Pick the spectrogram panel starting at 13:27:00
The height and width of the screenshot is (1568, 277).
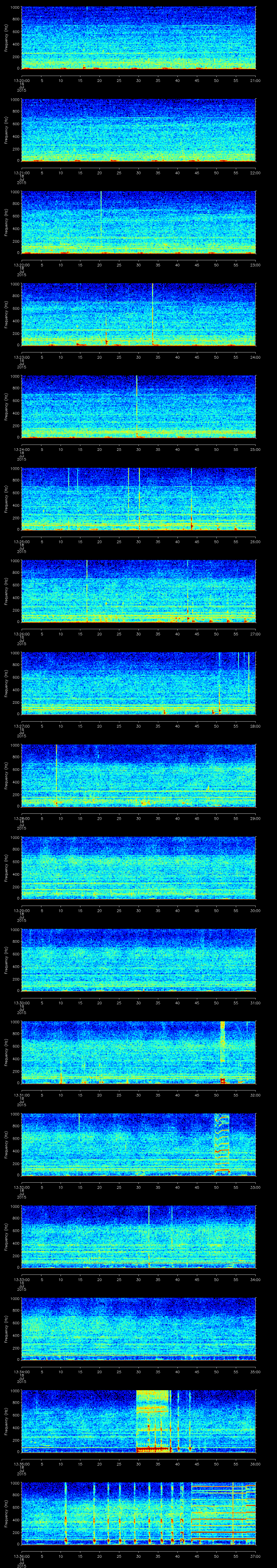click(x=139, y=683)
